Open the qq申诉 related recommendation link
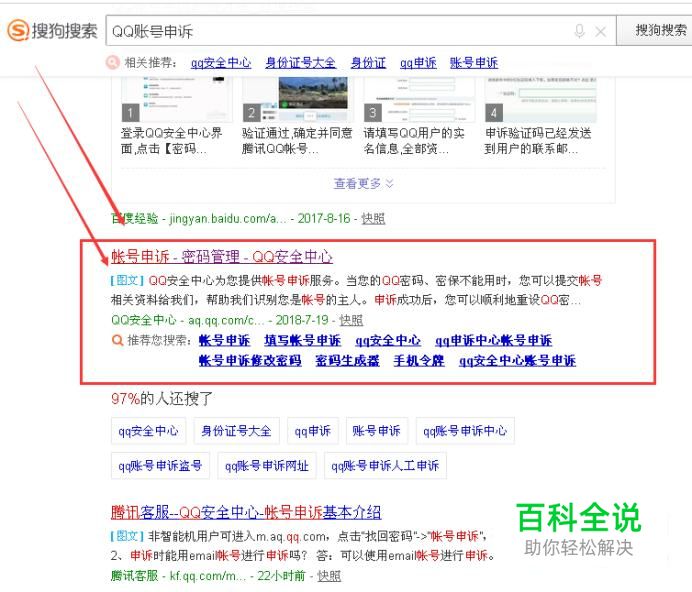This screenshot has height=592, width=692. click(x=418, y=63)
